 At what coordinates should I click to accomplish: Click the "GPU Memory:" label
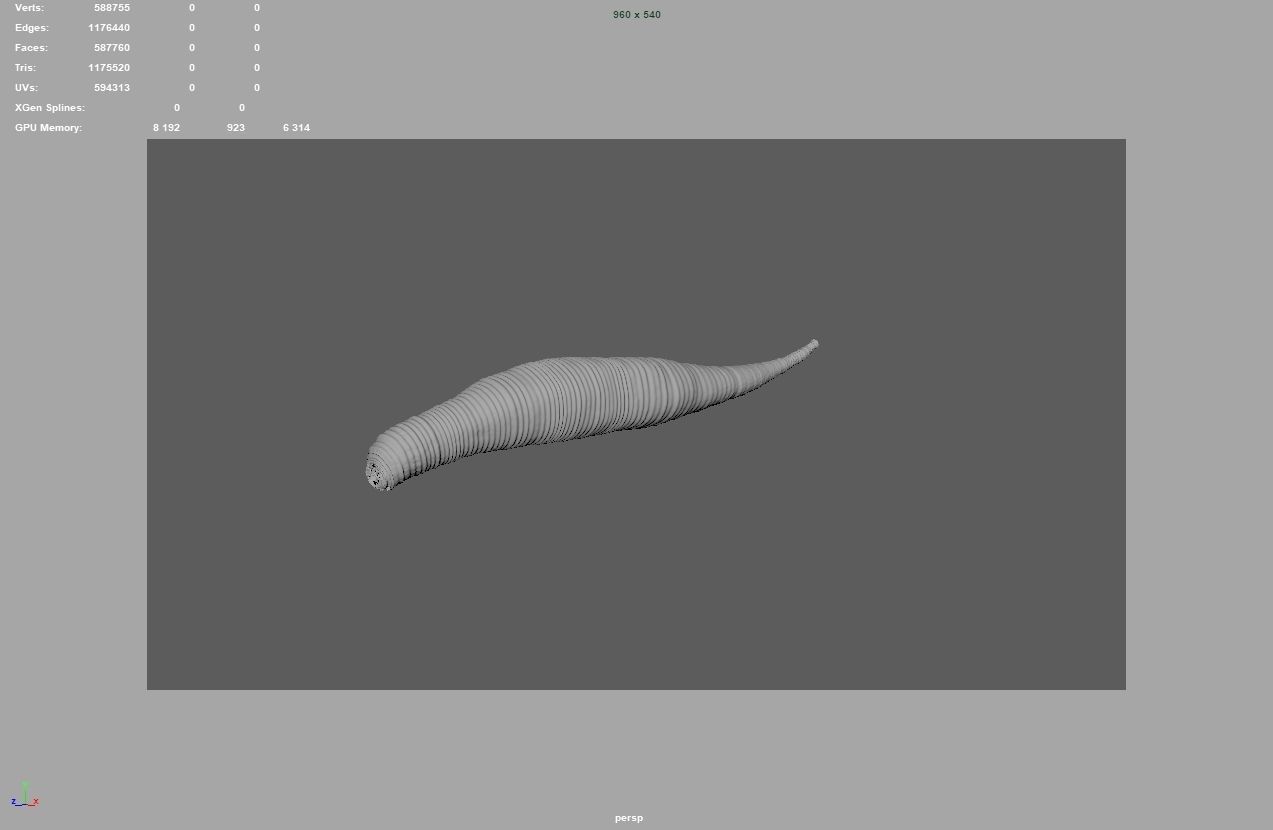[48, 128]
